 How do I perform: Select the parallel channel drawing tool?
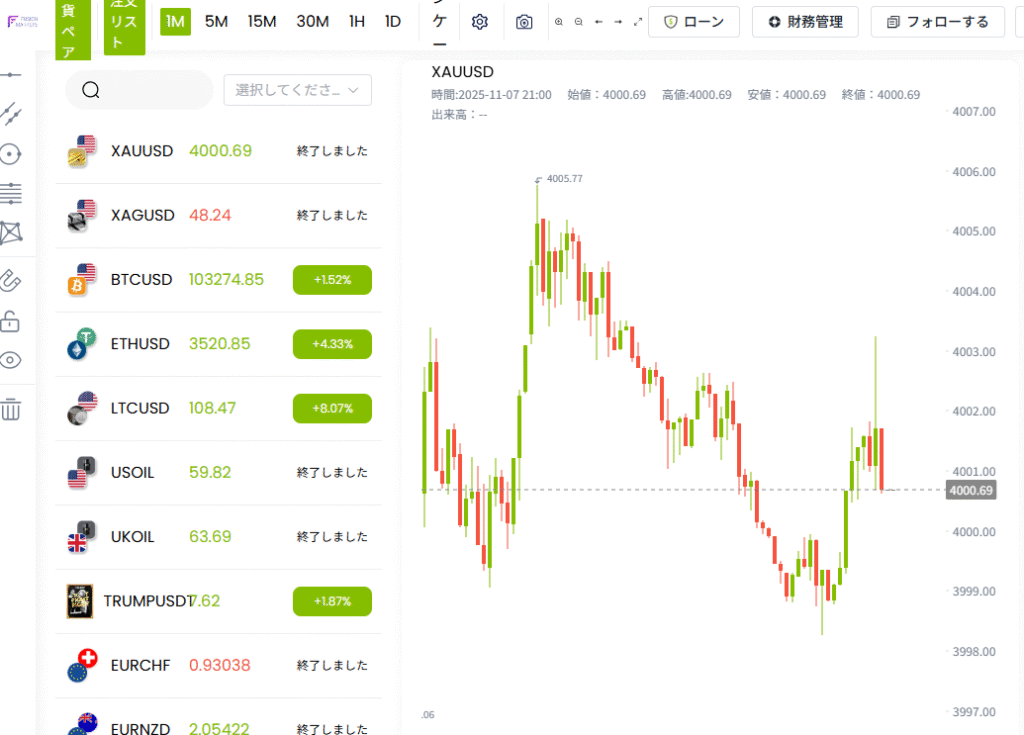click(11, 114)
